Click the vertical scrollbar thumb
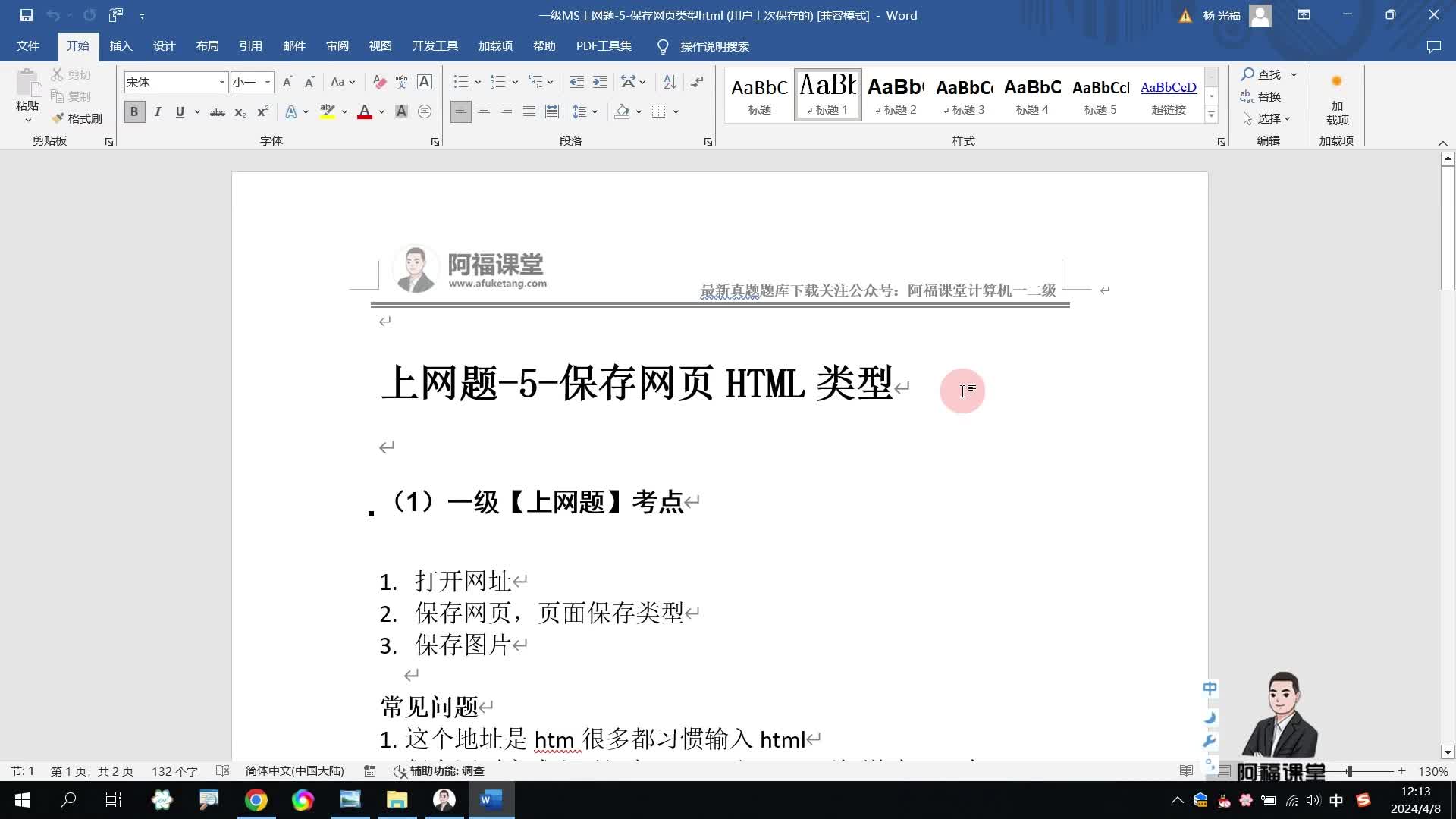The height and width of the screenshot is (819, 1456). (1448, 227)
